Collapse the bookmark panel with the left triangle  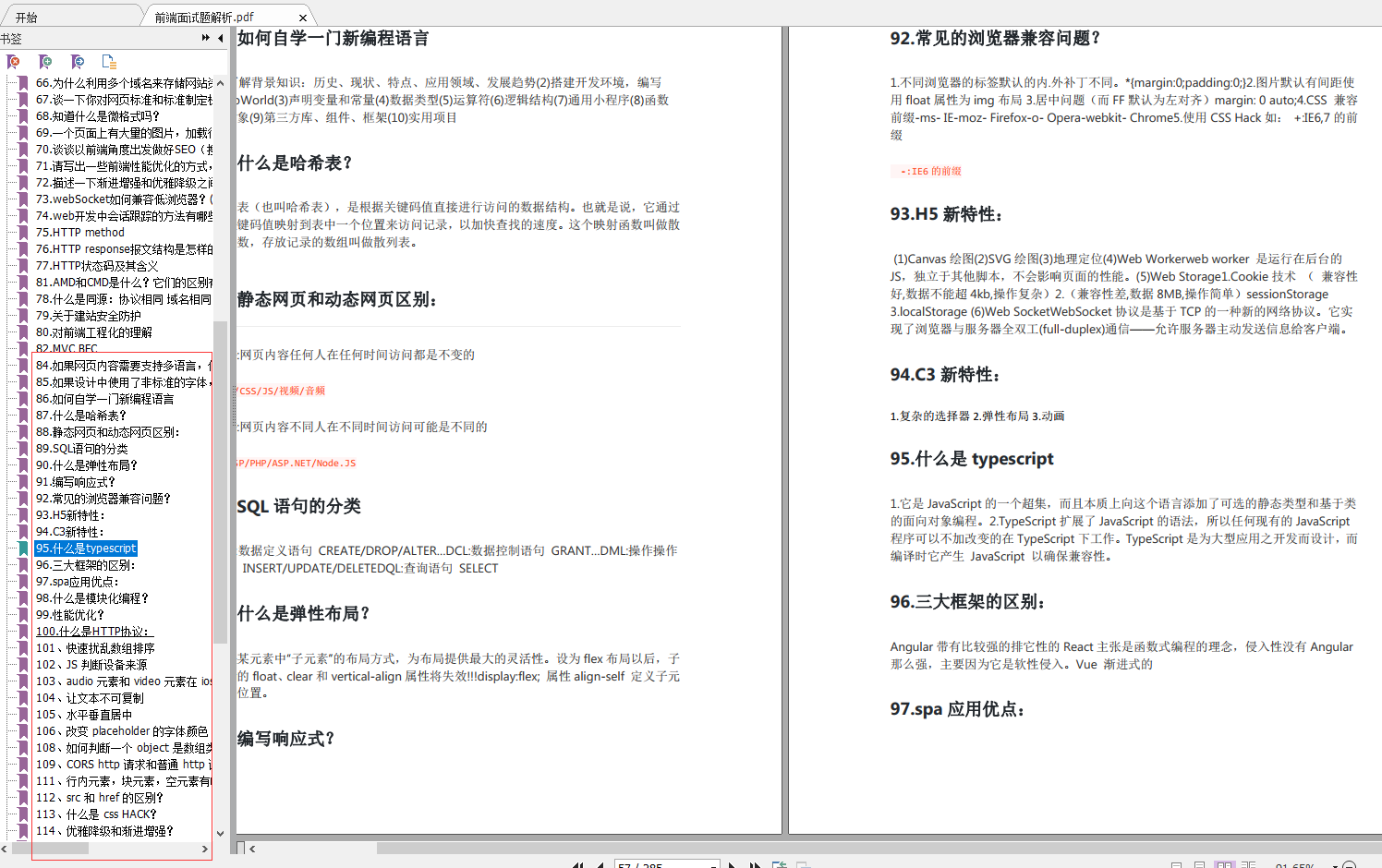tap(221, 38)
